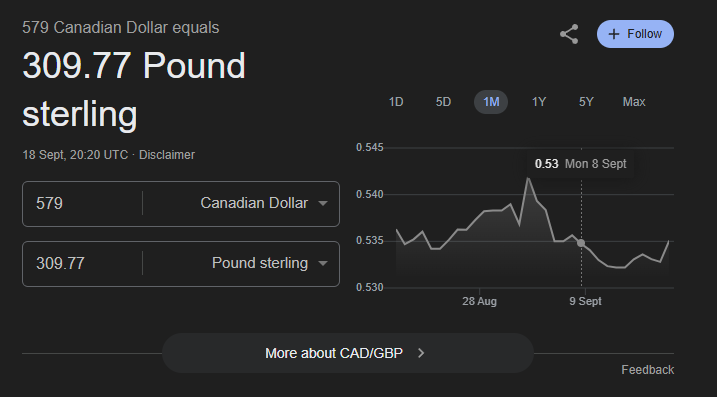The width and height of the screenshot is (717, 397).
Task: Click the plus icon on Follow
Action: (614, 34)
